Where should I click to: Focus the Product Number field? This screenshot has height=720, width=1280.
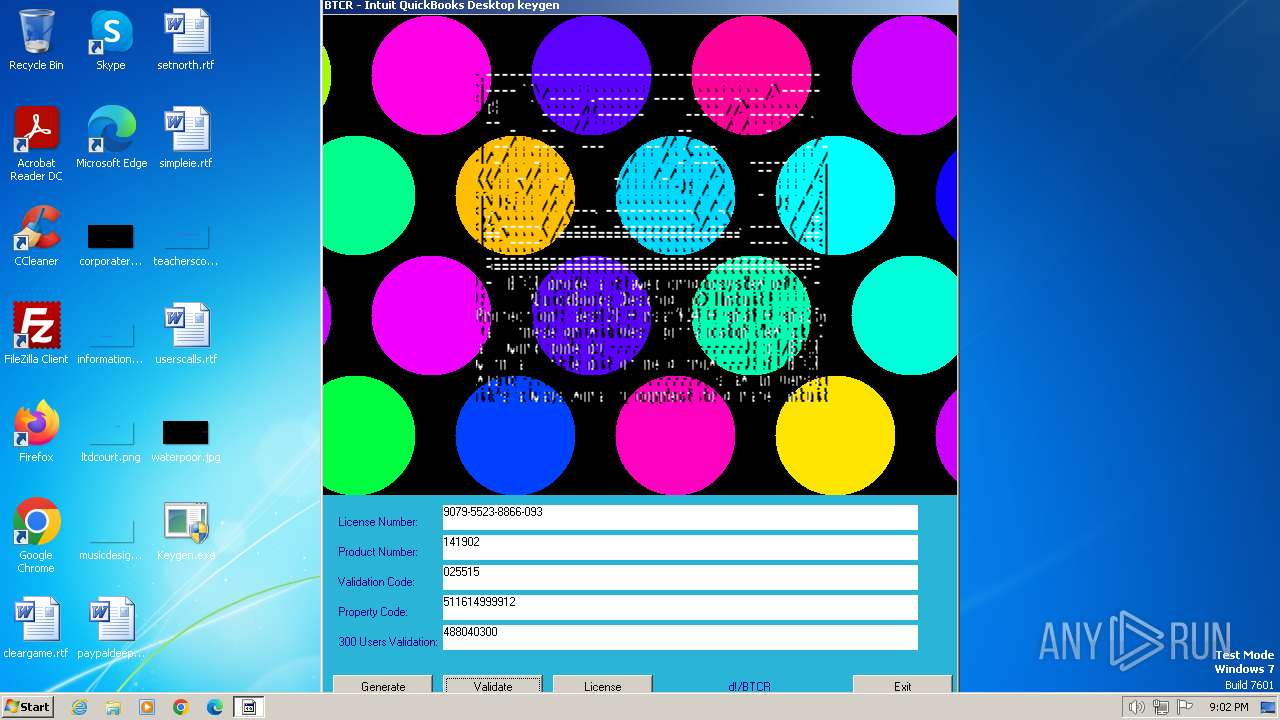[x=680, y=547]
